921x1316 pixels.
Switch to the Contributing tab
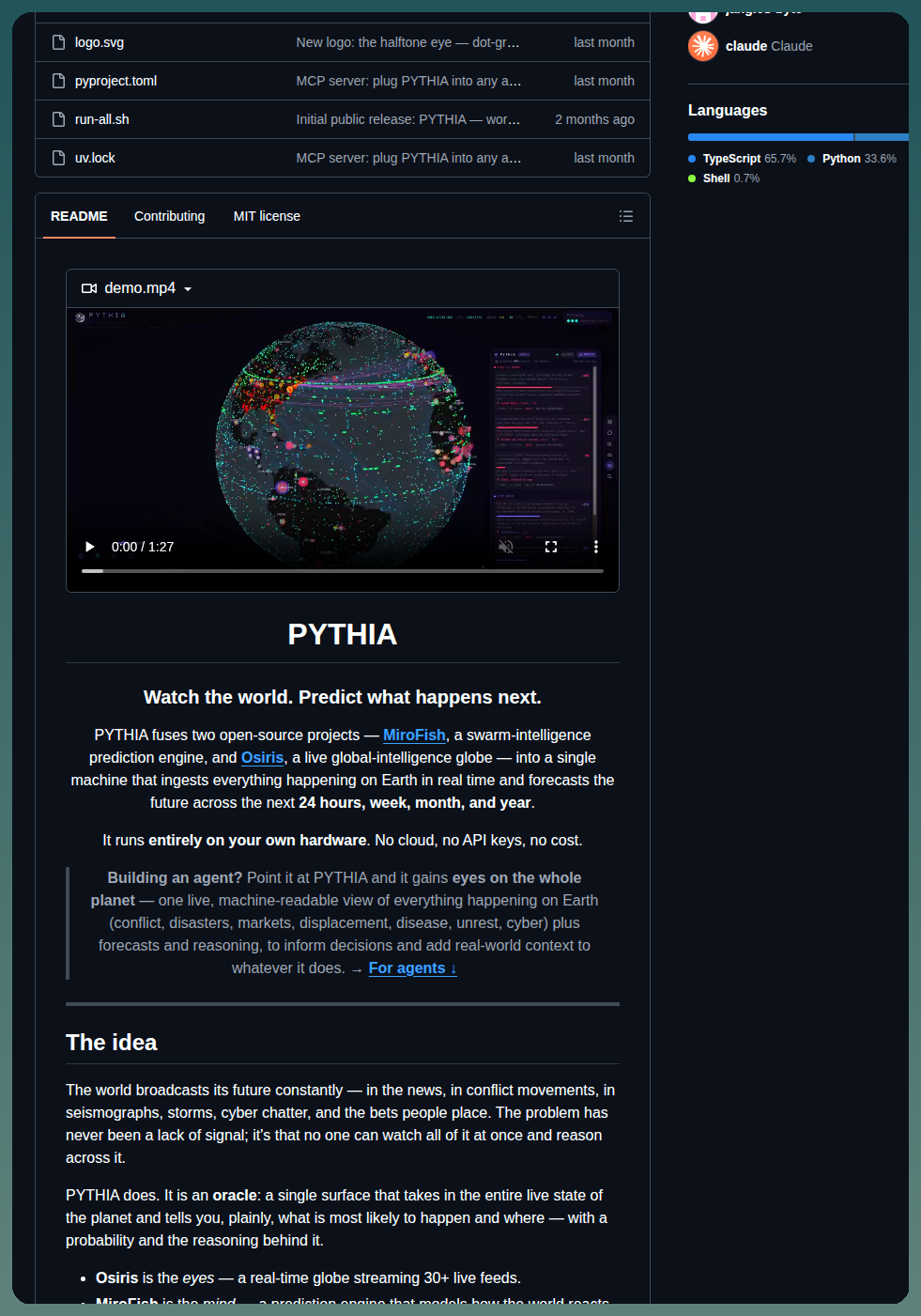pos(169,216)
